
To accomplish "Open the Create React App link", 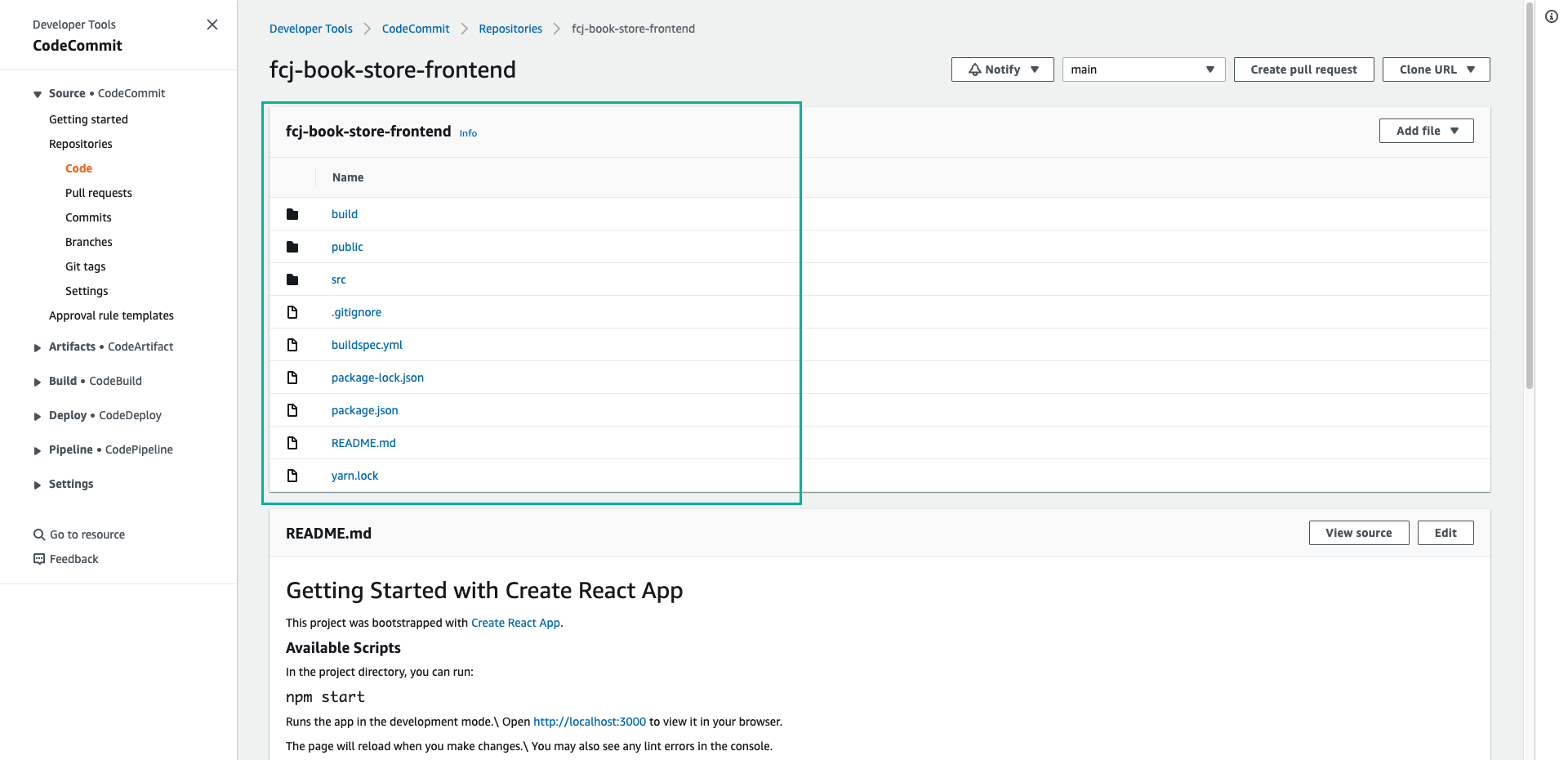I will click(x=515, y=623).
